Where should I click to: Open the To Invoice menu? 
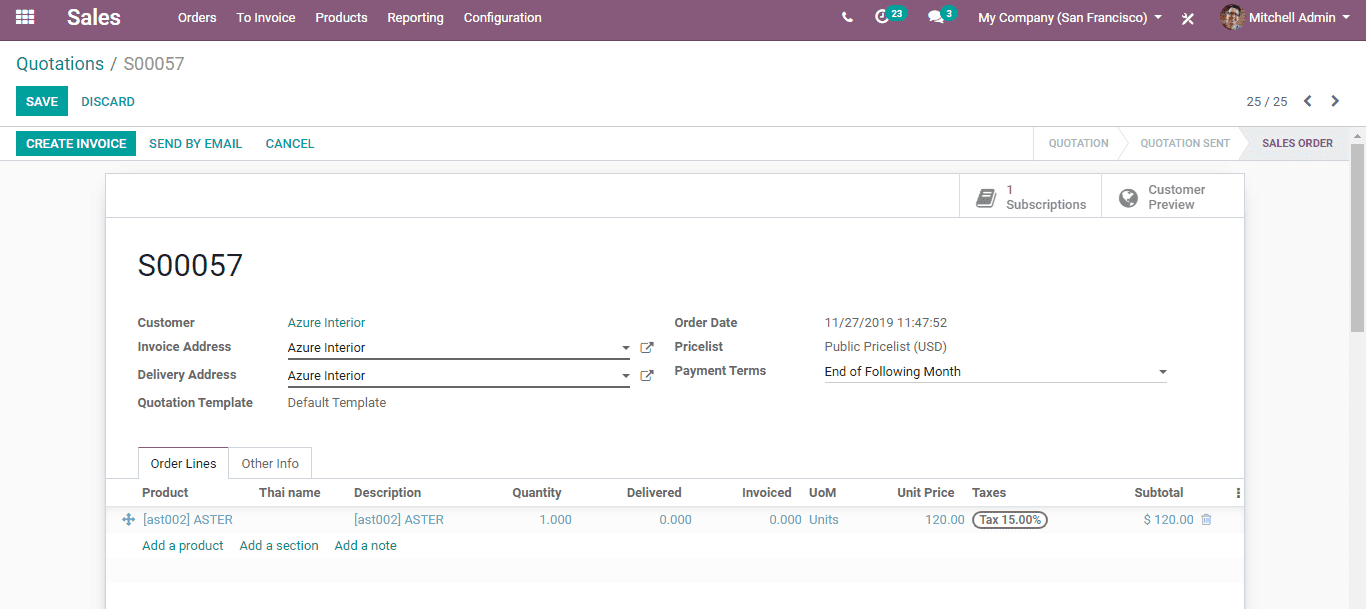[x=266, y=18]
